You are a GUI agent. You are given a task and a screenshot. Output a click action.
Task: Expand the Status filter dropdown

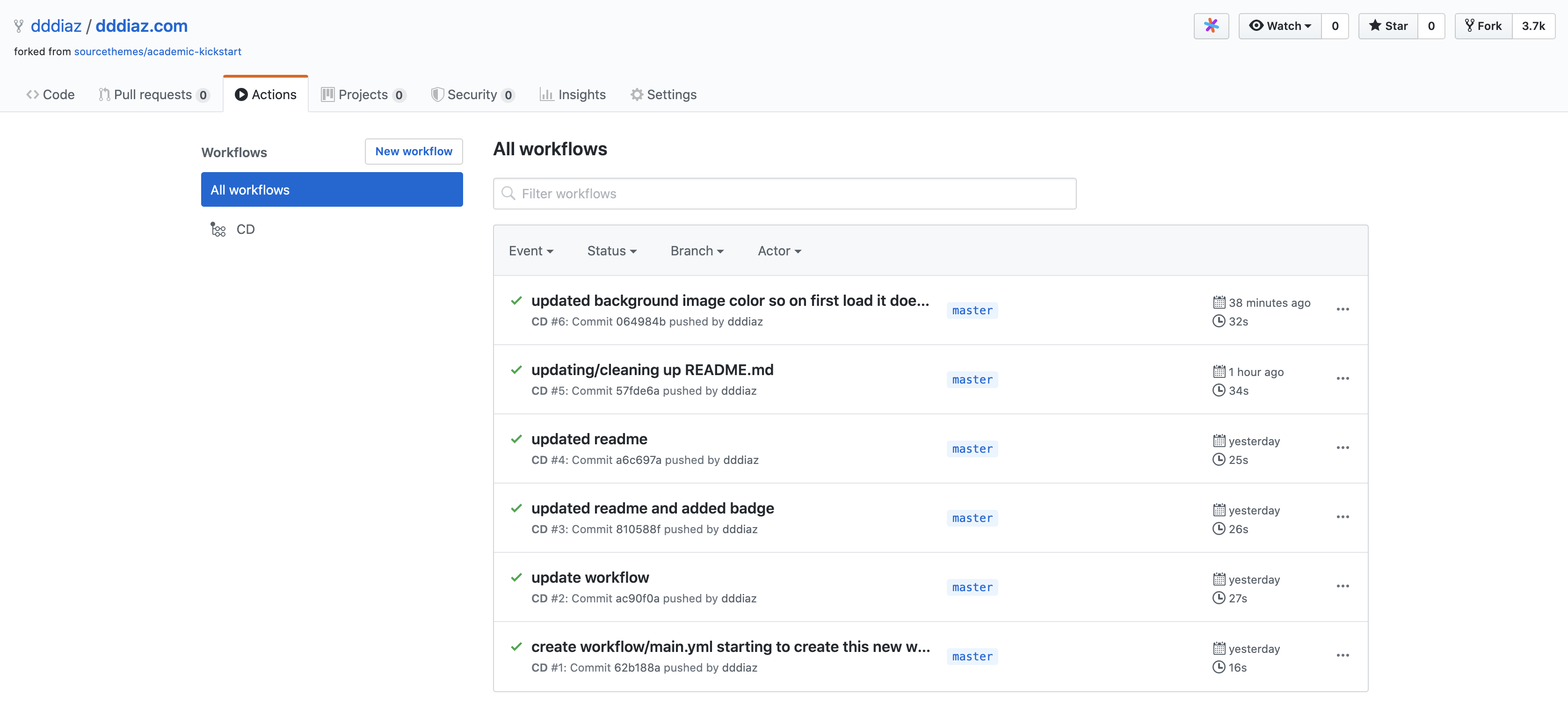coord(612,251)
